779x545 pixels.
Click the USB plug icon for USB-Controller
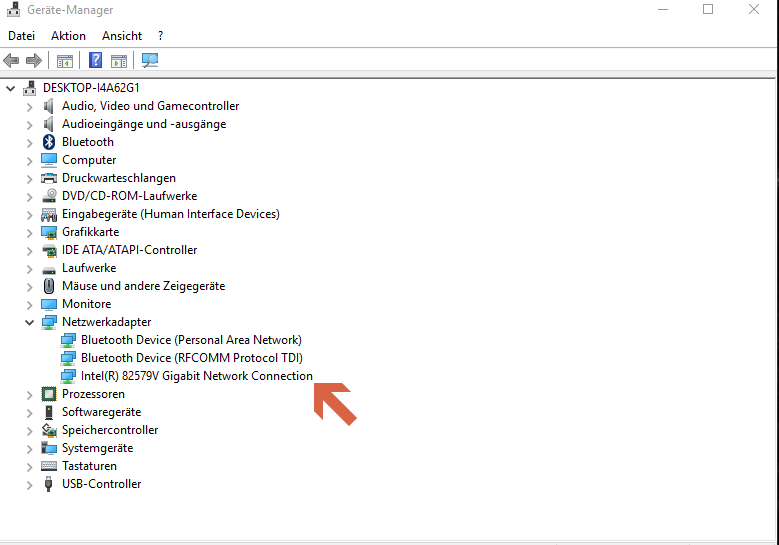click(x=48, y=484)
